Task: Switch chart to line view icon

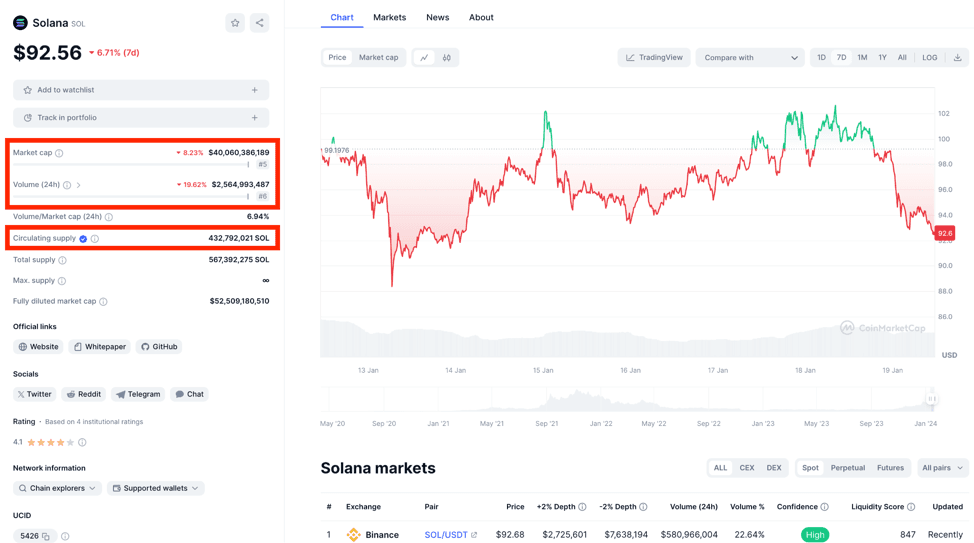Action: click(424, 58)
